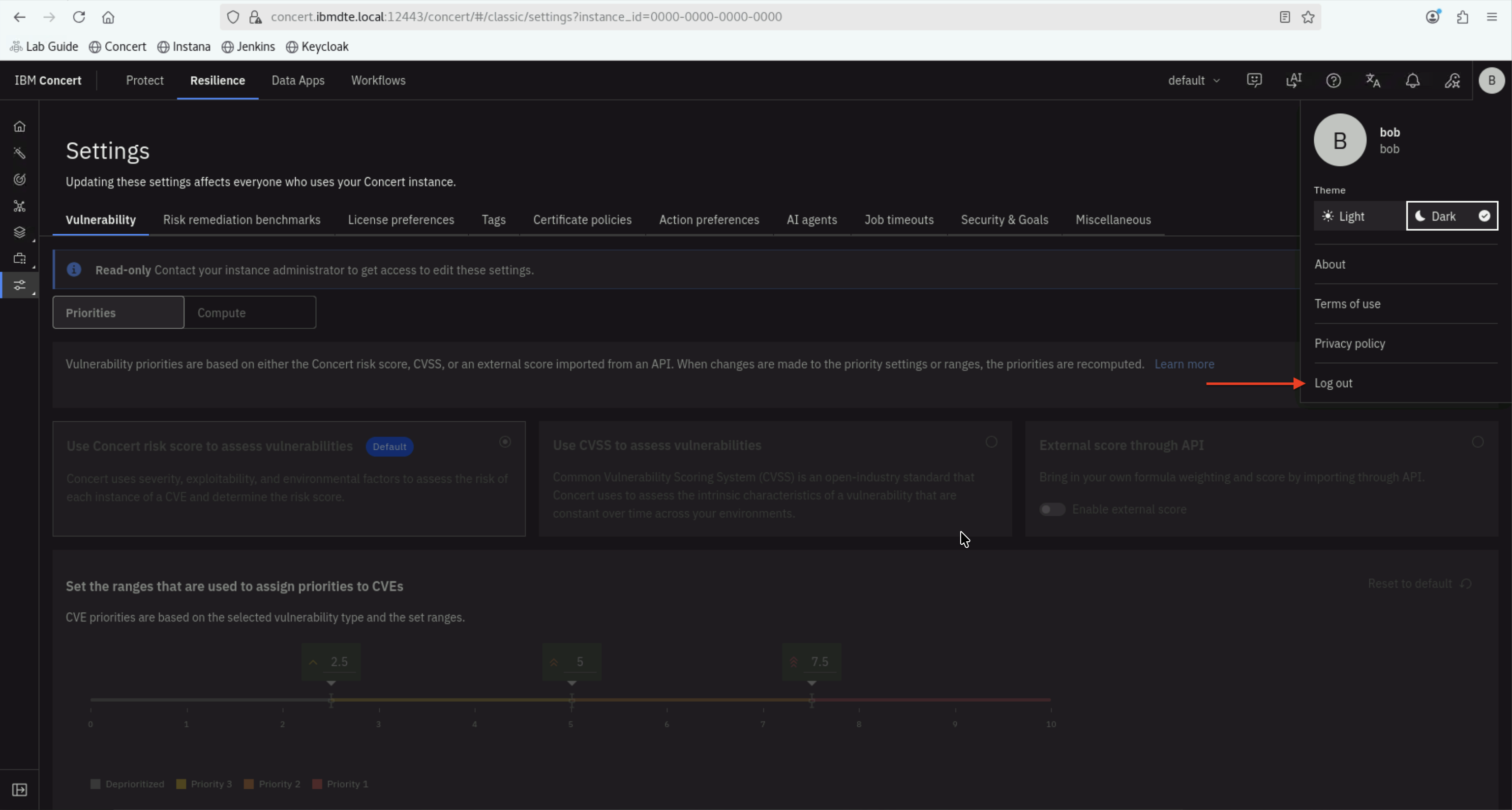
Task: Open the Certificate policies tab
Action: 582,219
